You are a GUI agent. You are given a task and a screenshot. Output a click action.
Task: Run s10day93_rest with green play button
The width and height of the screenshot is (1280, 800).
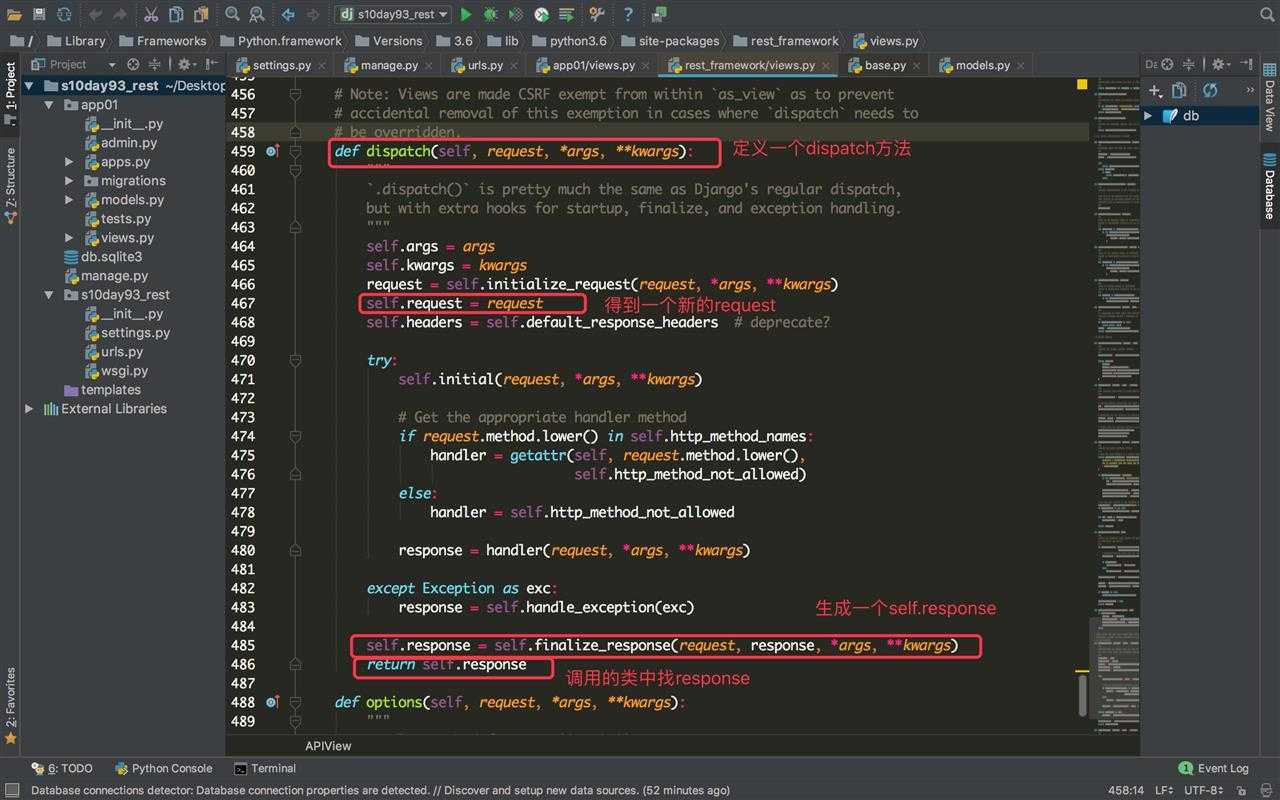pyautogui.click(x=466, y=14)
